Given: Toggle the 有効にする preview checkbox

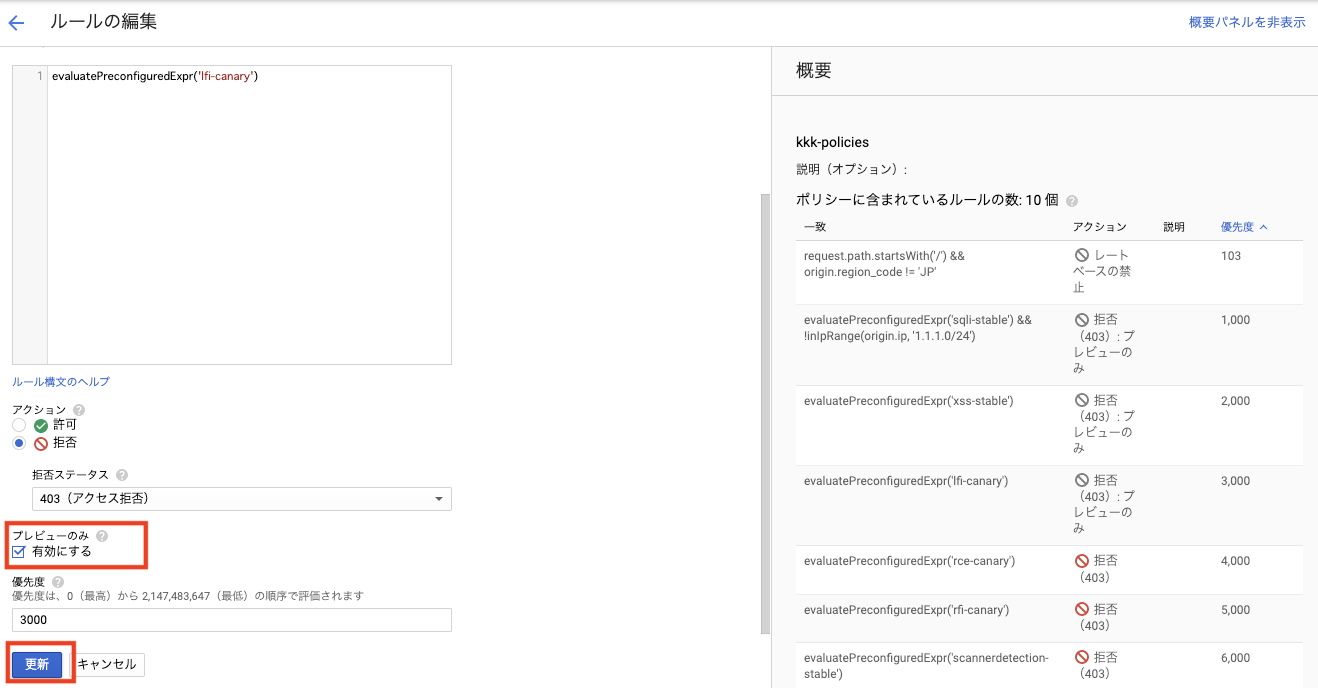Looking at the screenshot, I should point(19,552).
